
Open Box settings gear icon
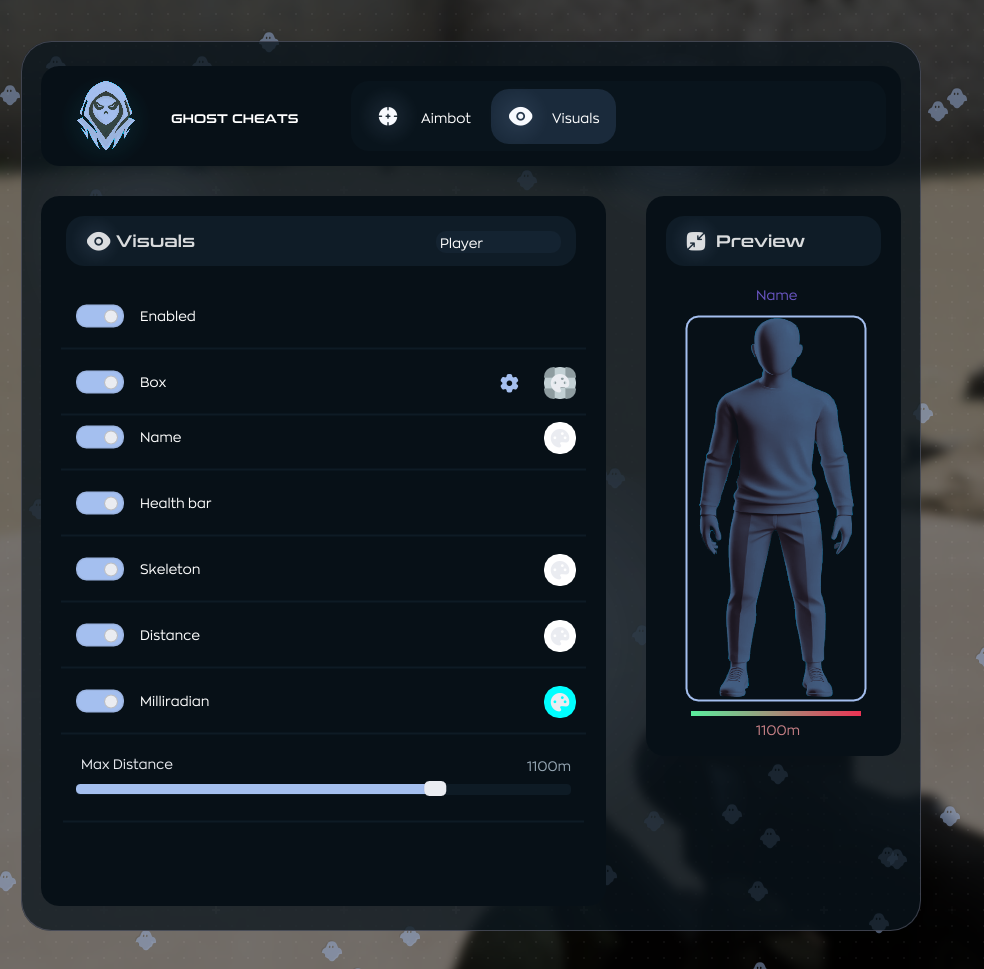(x=509, y=383)
